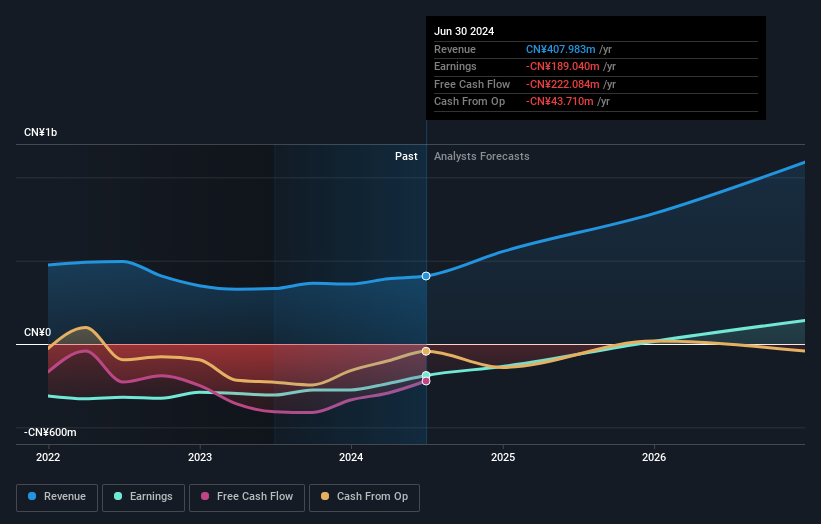Click the Free Cash Flow label in tooltip
821x524 pixels.
(472, 84)
